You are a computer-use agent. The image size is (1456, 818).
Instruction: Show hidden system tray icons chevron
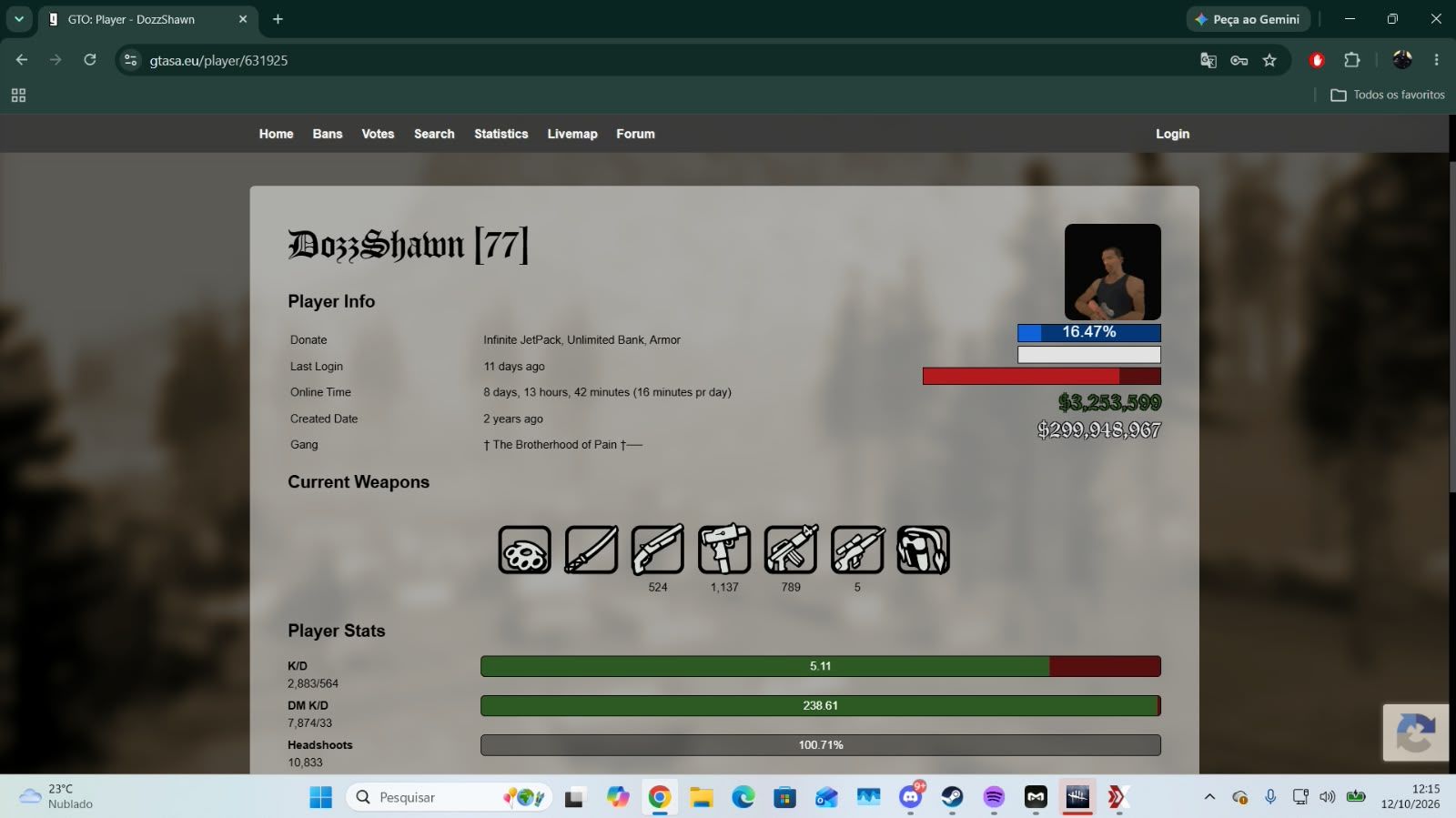(x=1209, y=797)
